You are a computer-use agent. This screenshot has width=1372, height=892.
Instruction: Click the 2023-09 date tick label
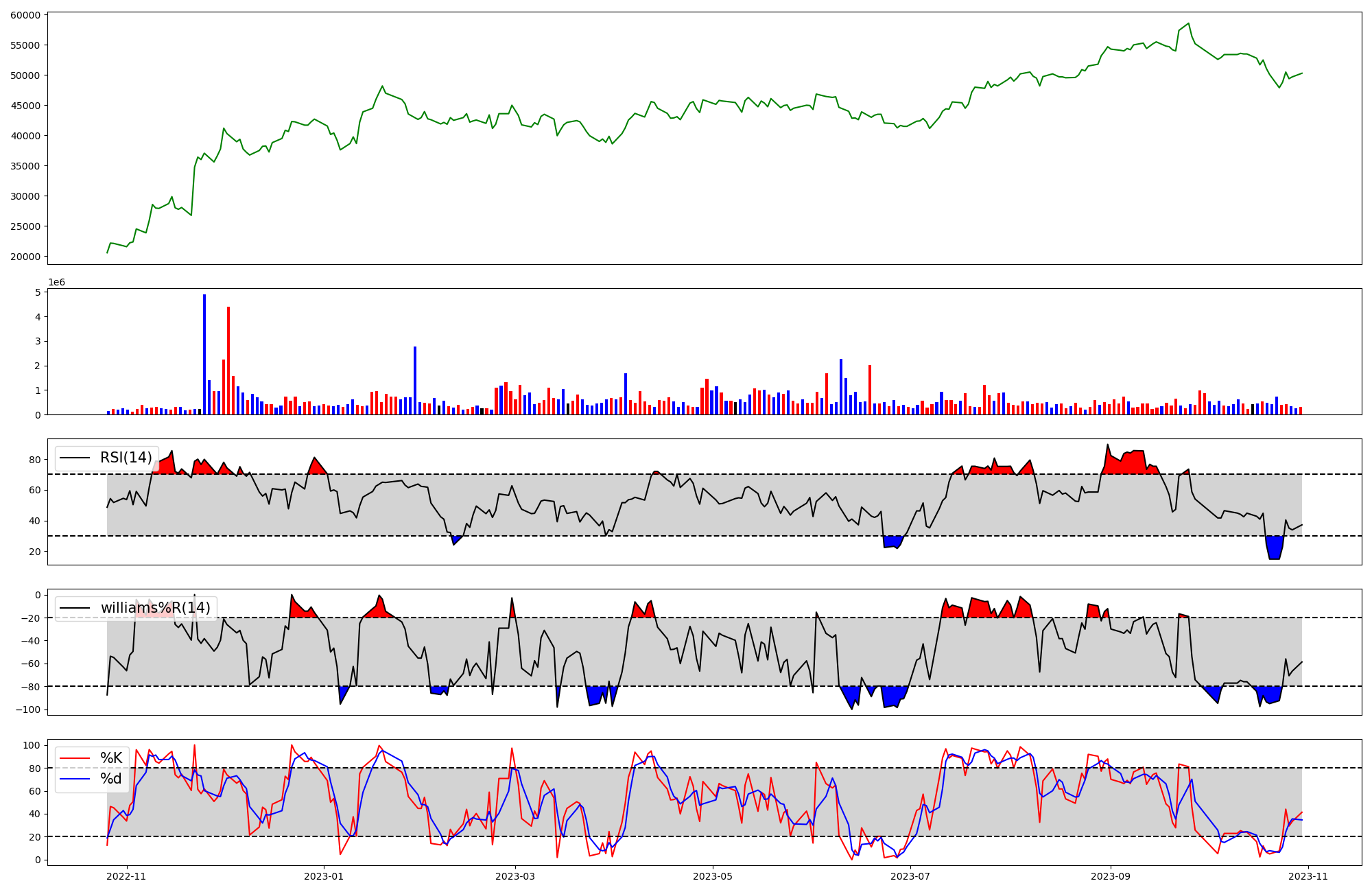point(1111,876)
